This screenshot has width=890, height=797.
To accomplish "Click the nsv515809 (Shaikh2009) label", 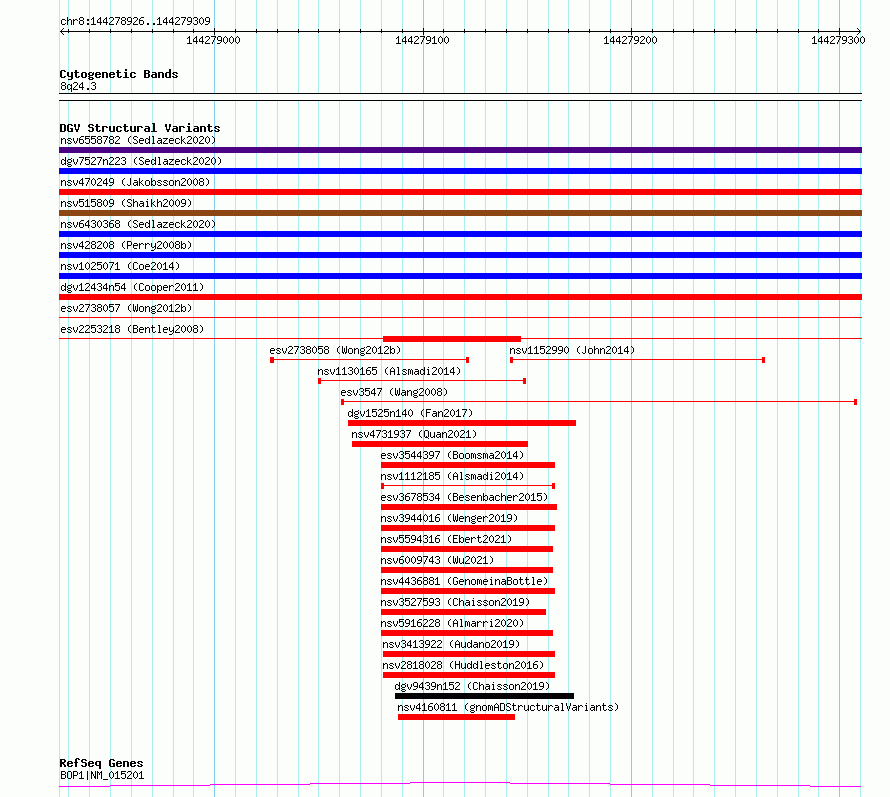I will pyautogui.click(x=126, y=203).
